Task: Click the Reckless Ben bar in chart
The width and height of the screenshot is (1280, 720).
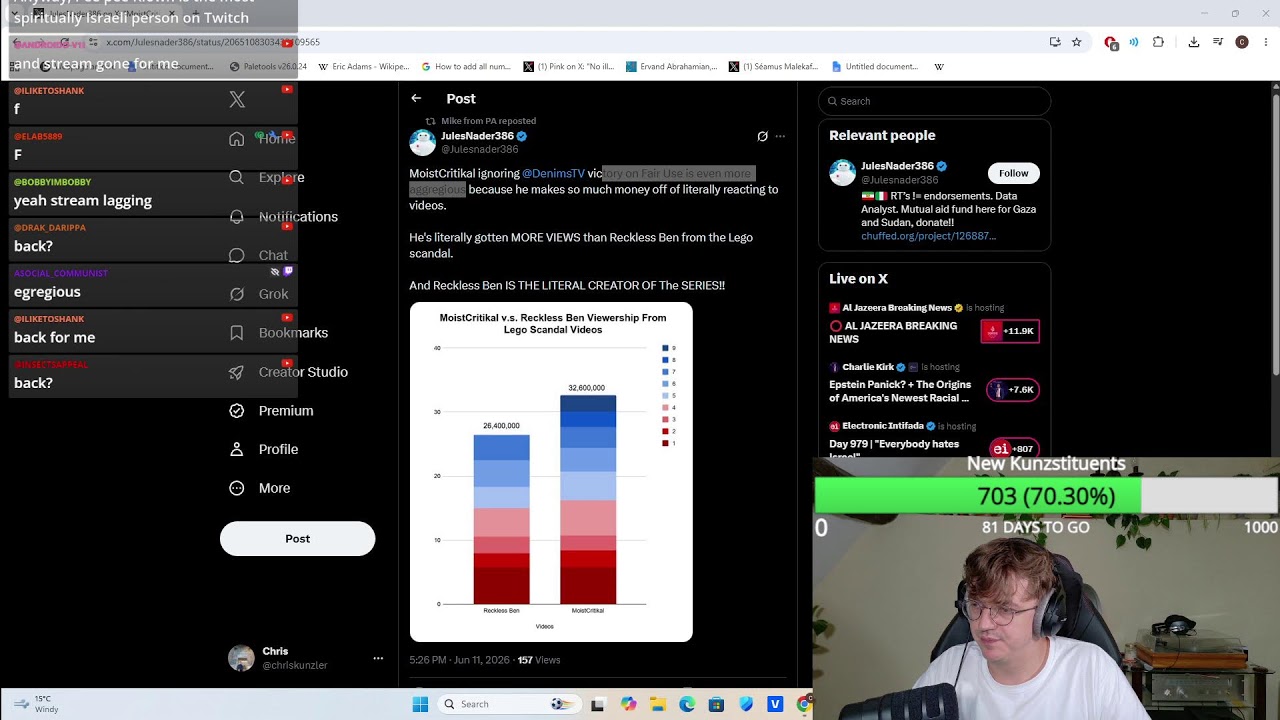Action: click(501, 519)
